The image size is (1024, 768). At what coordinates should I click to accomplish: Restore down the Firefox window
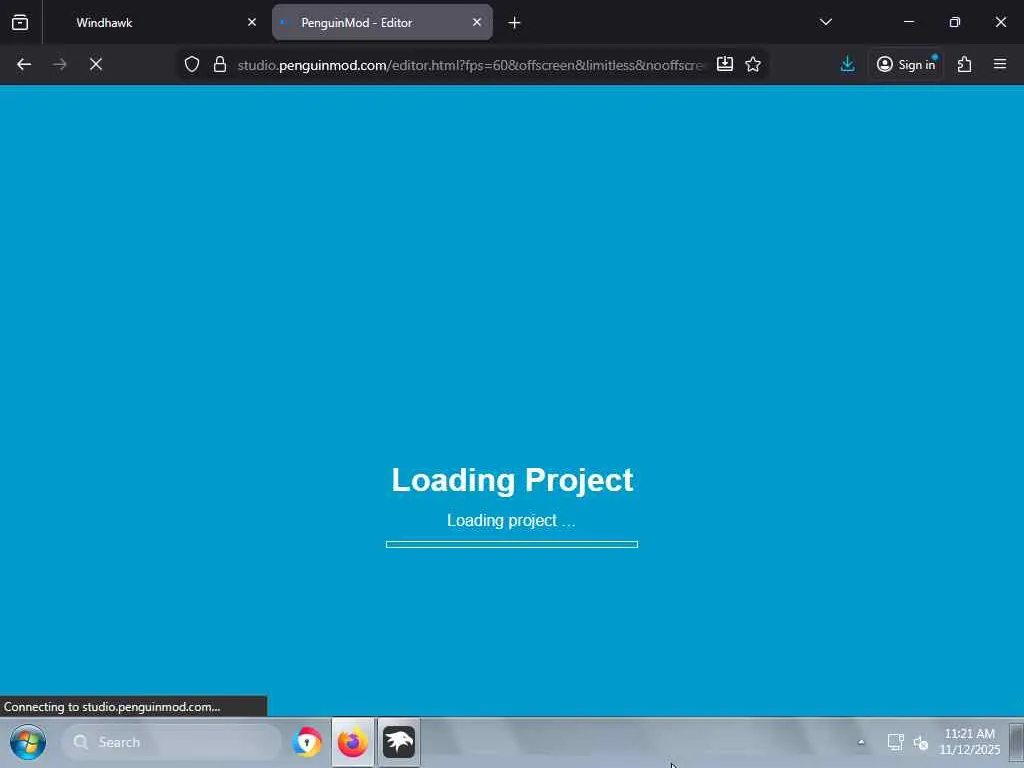[955, 22]
